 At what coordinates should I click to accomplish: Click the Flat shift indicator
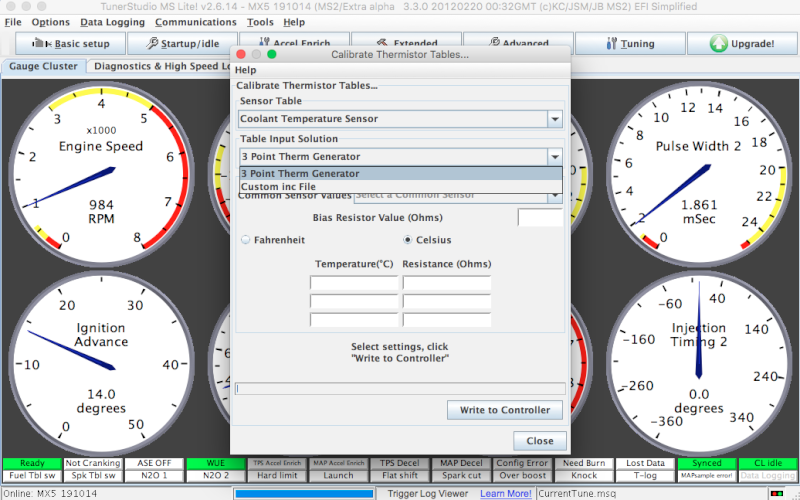click(399, 476)
